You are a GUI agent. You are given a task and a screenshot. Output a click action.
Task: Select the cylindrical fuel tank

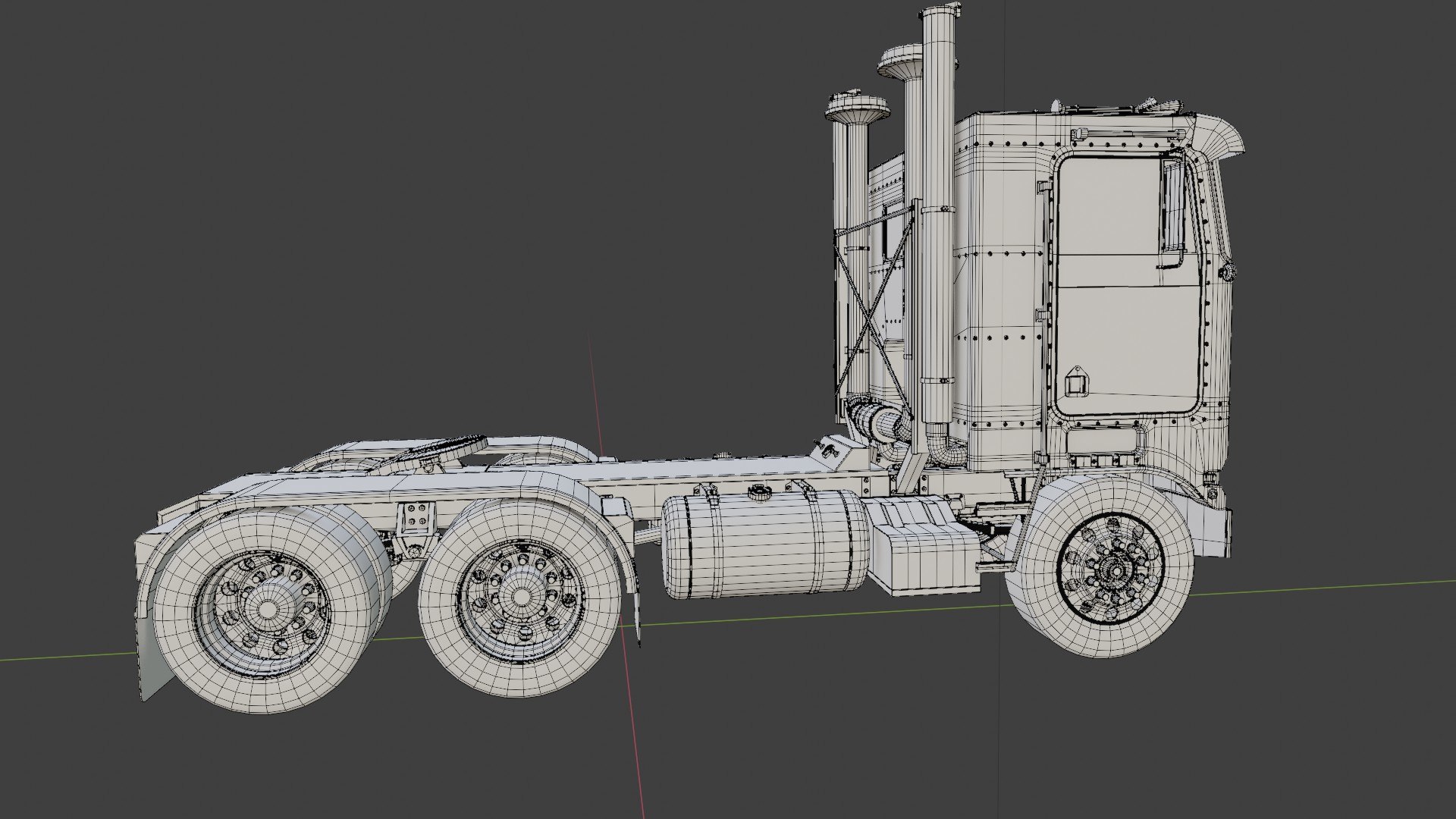[x=764, y=543]
